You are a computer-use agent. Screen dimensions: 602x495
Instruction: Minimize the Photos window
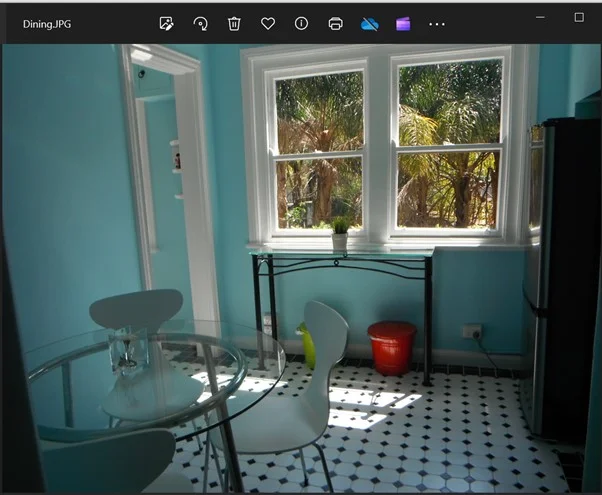[540, 17]
